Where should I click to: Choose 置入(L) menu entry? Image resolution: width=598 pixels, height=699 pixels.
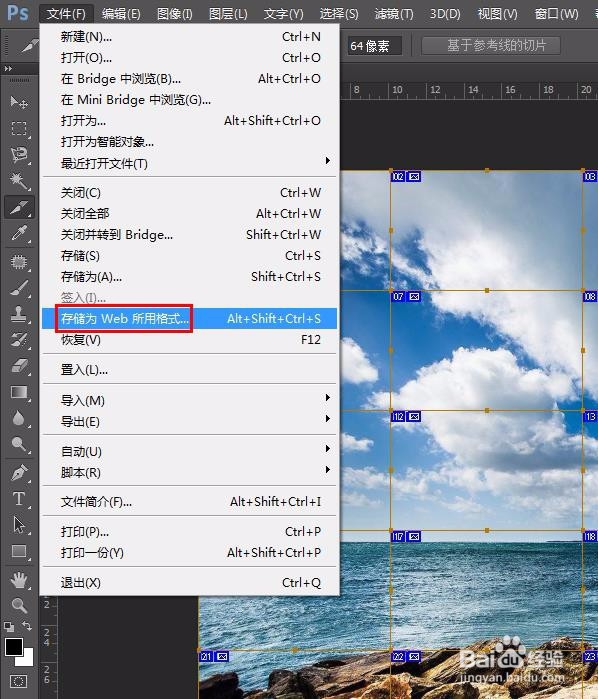(x=190, y=370)
